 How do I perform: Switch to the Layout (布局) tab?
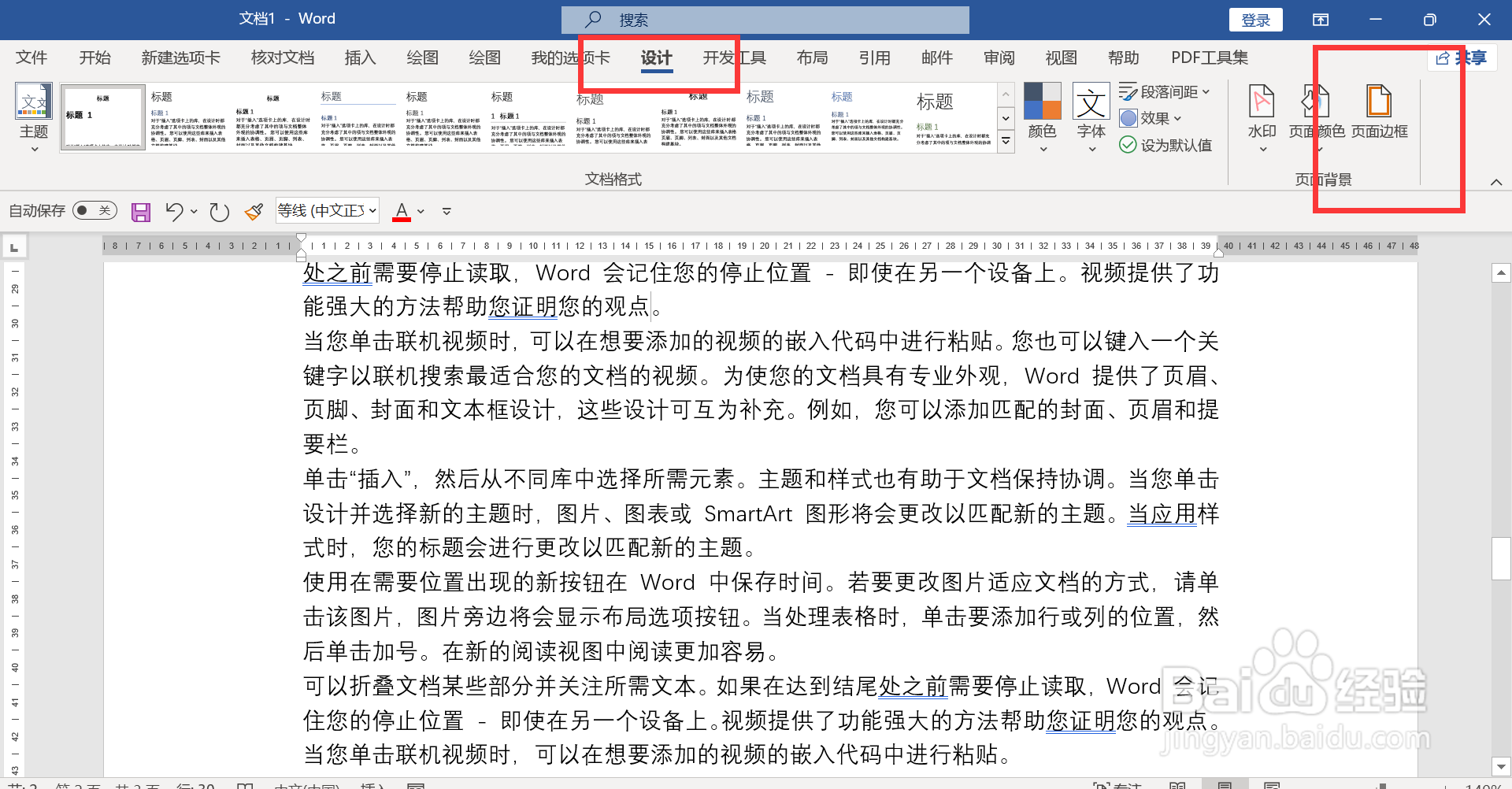[x=812, y=57]
